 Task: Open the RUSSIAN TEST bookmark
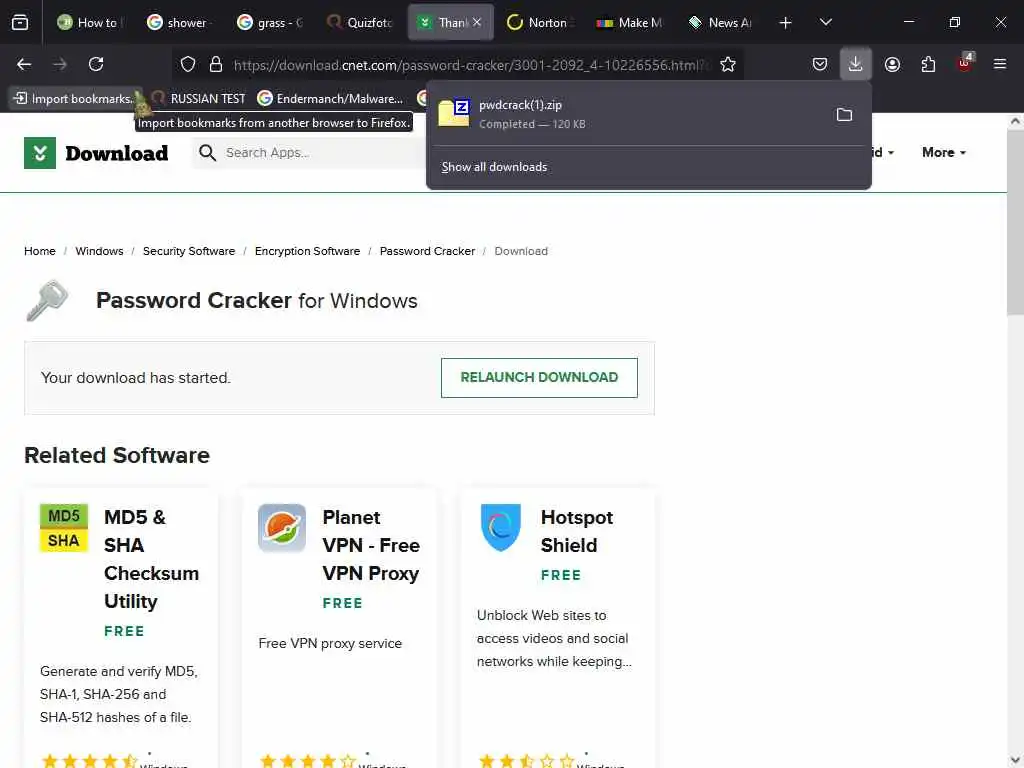click(199, 99)
